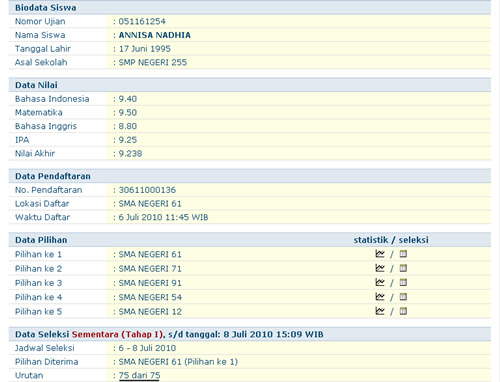Click the '75 dari 75' ranking link

click(x=139, y=376)
